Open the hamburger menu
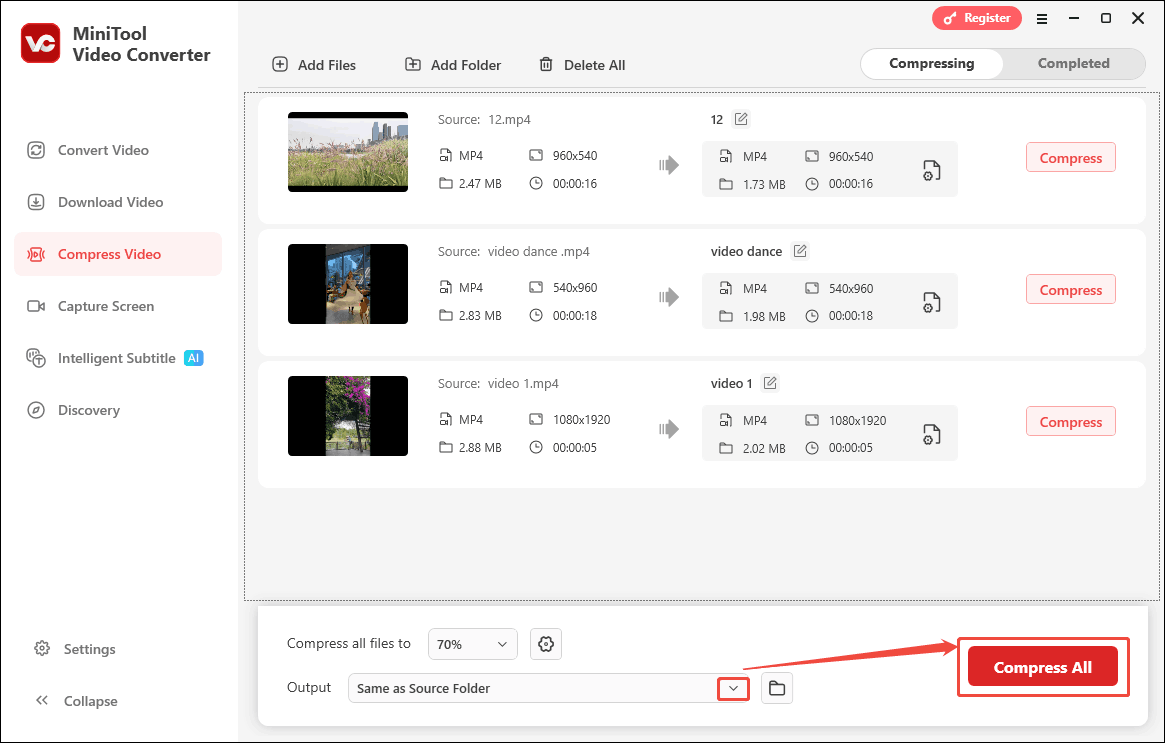 (1042, 18)
